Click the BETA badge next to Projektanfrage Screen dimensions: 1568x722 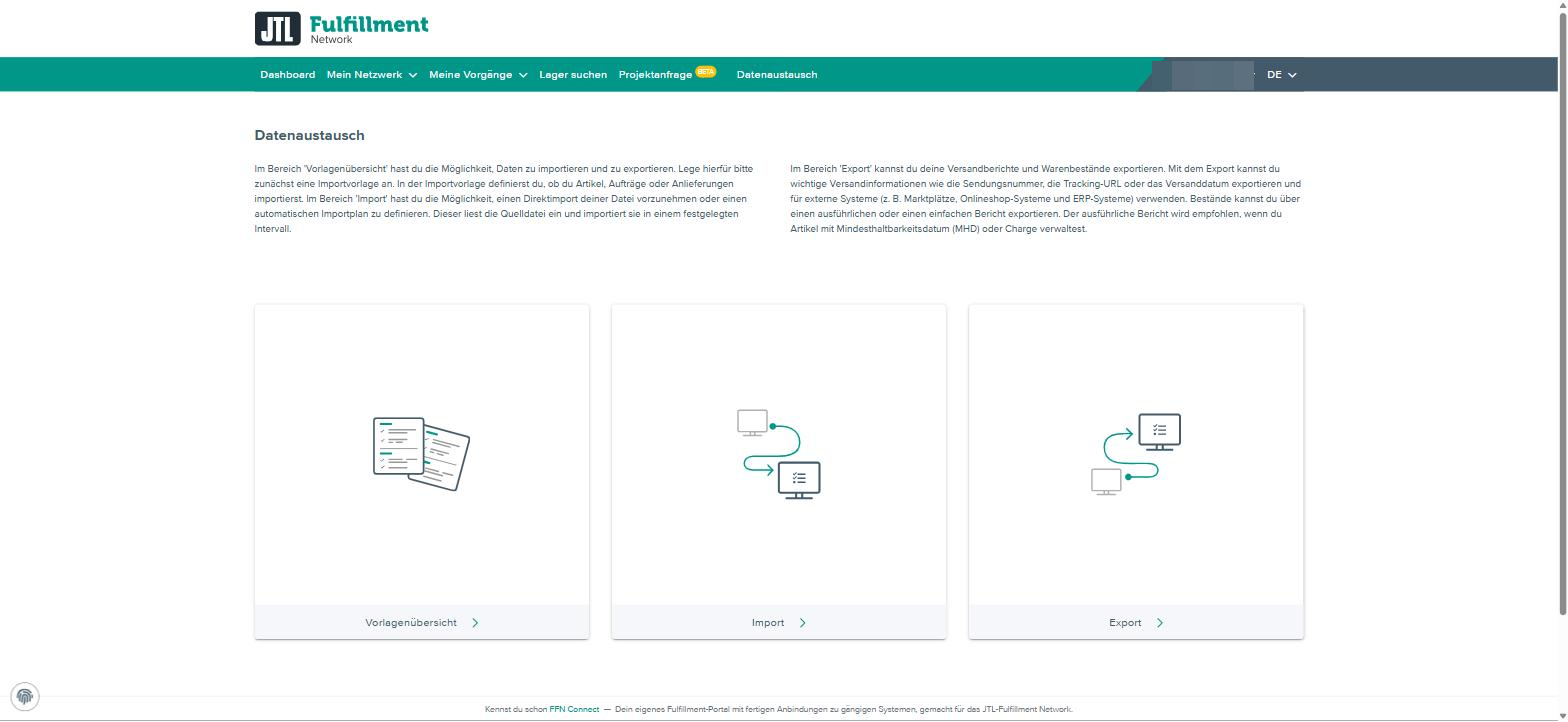coord(706,71)
